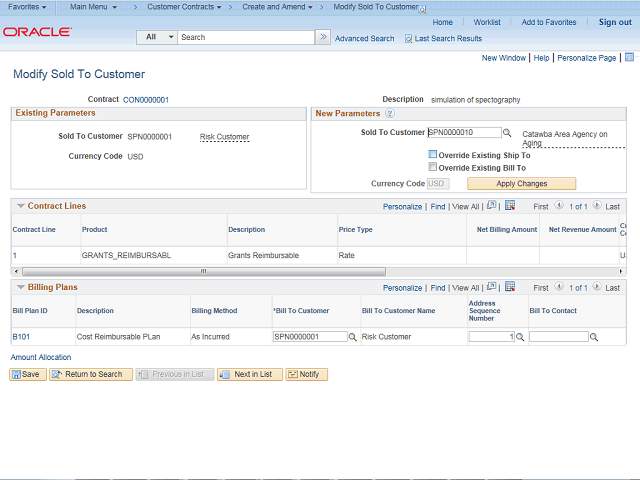Open Advanced Search
This screenshot has height=480, width=640.
(364, 39)
